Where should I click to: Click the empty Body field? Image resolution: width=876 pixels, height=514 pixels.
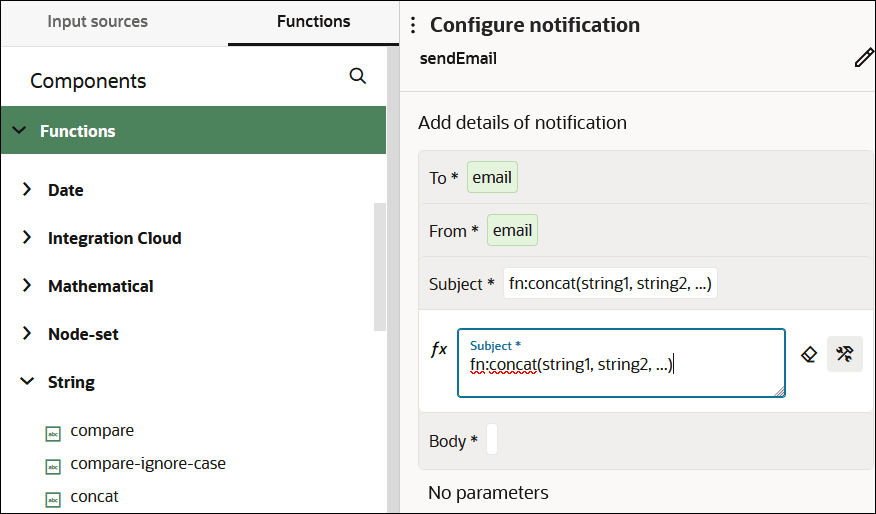492,441
